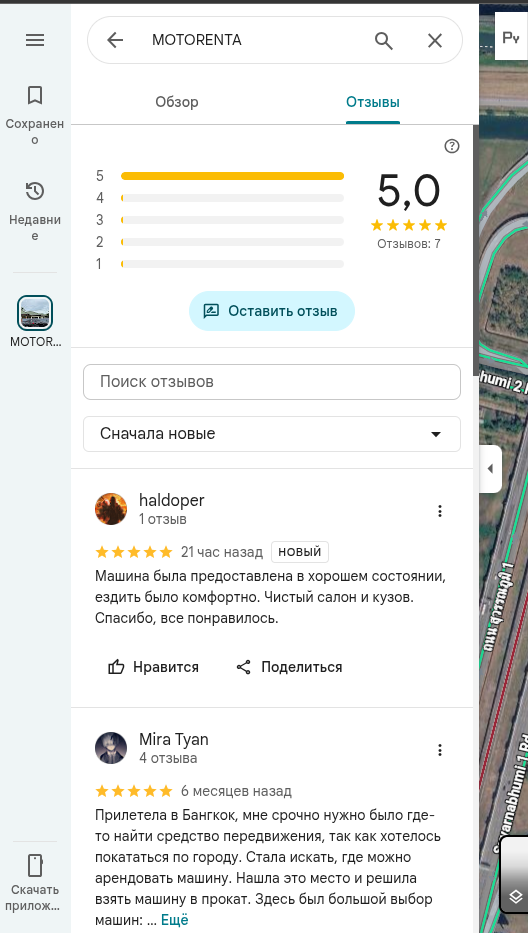Image resolution: width=528 pixels, height=933 pixels.
Task: Open haldoper review options menu
Action: click(440, 511)
